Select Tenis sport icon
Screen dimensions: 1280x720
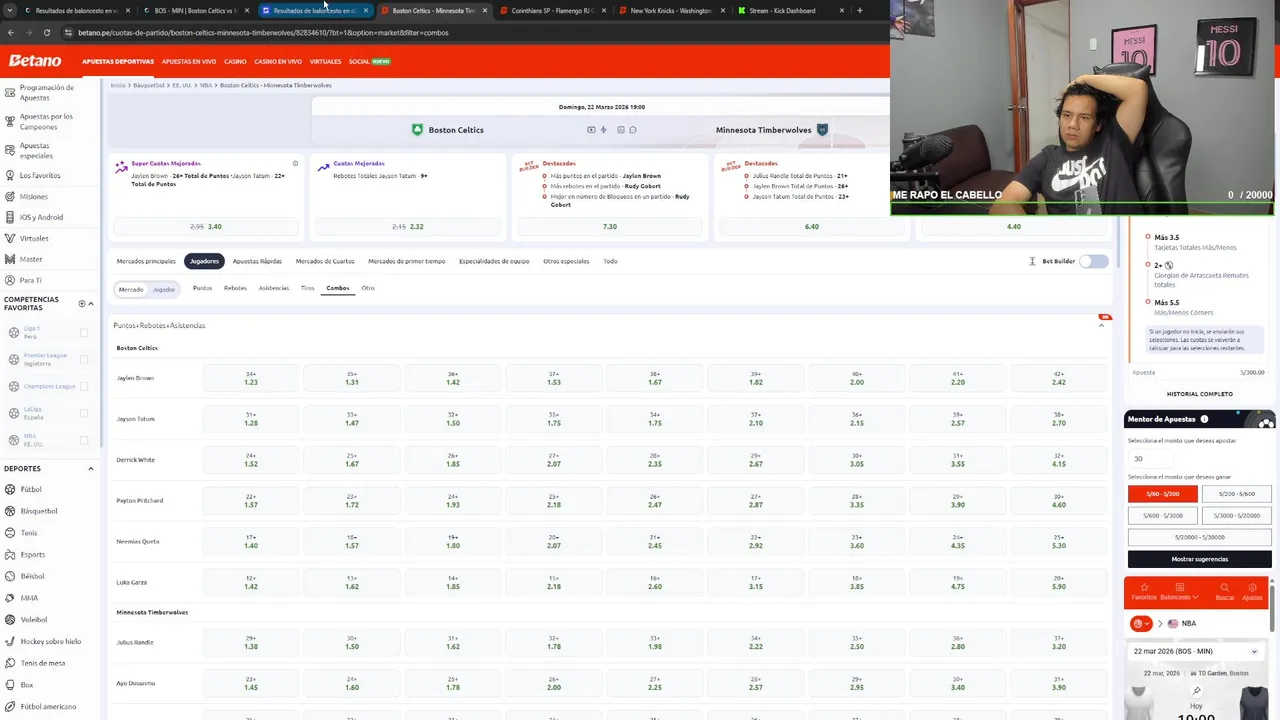tap(10, 533)
